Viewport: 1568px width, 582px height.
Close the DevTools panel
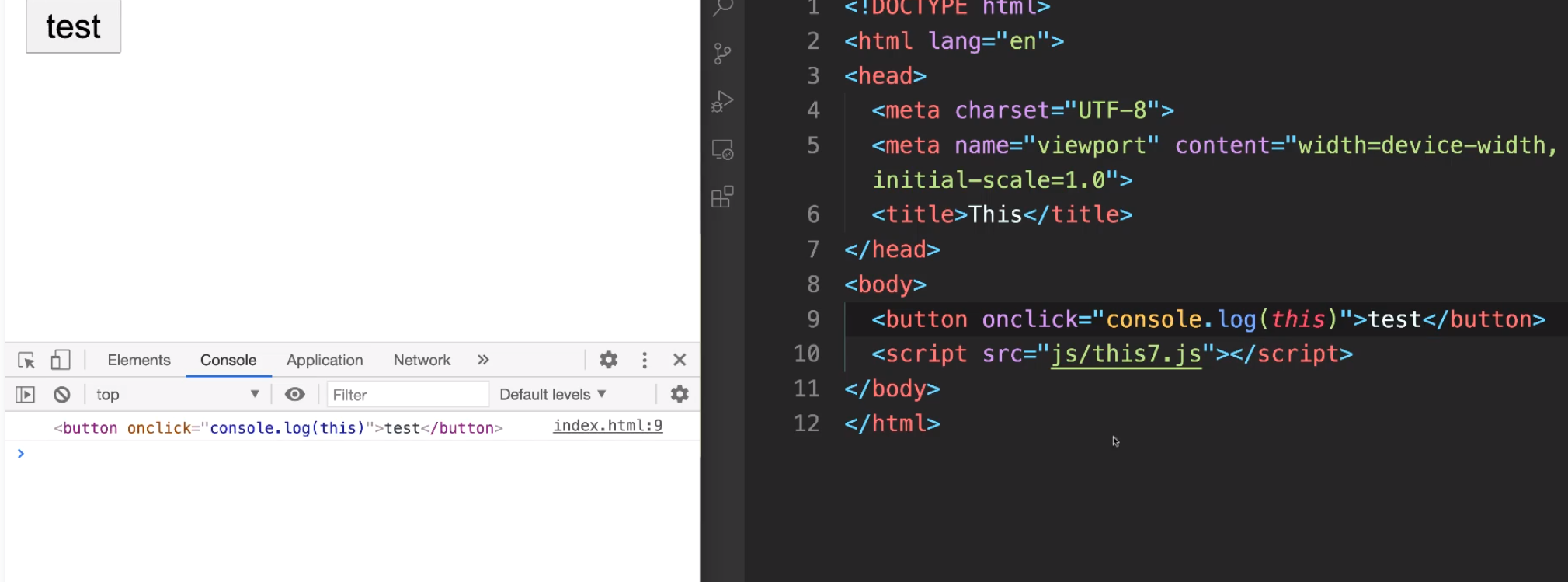pyautogui.click(x=680, y=360)
